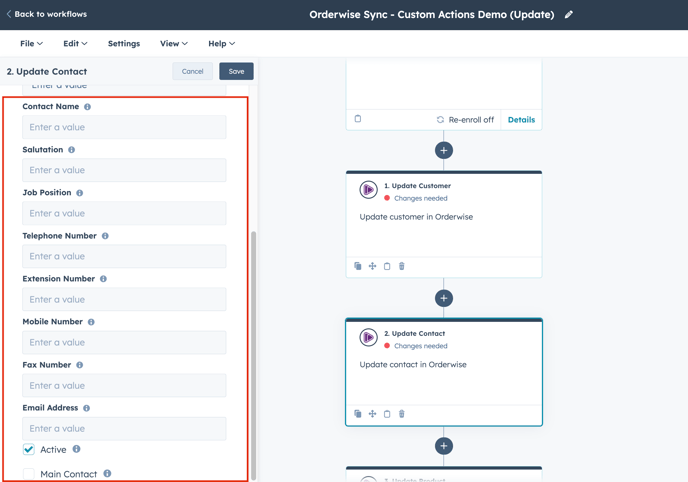Click the clipboard icon on trigger card
The width and height of the screenshot is (688, 482).
[x=358, y=119]
